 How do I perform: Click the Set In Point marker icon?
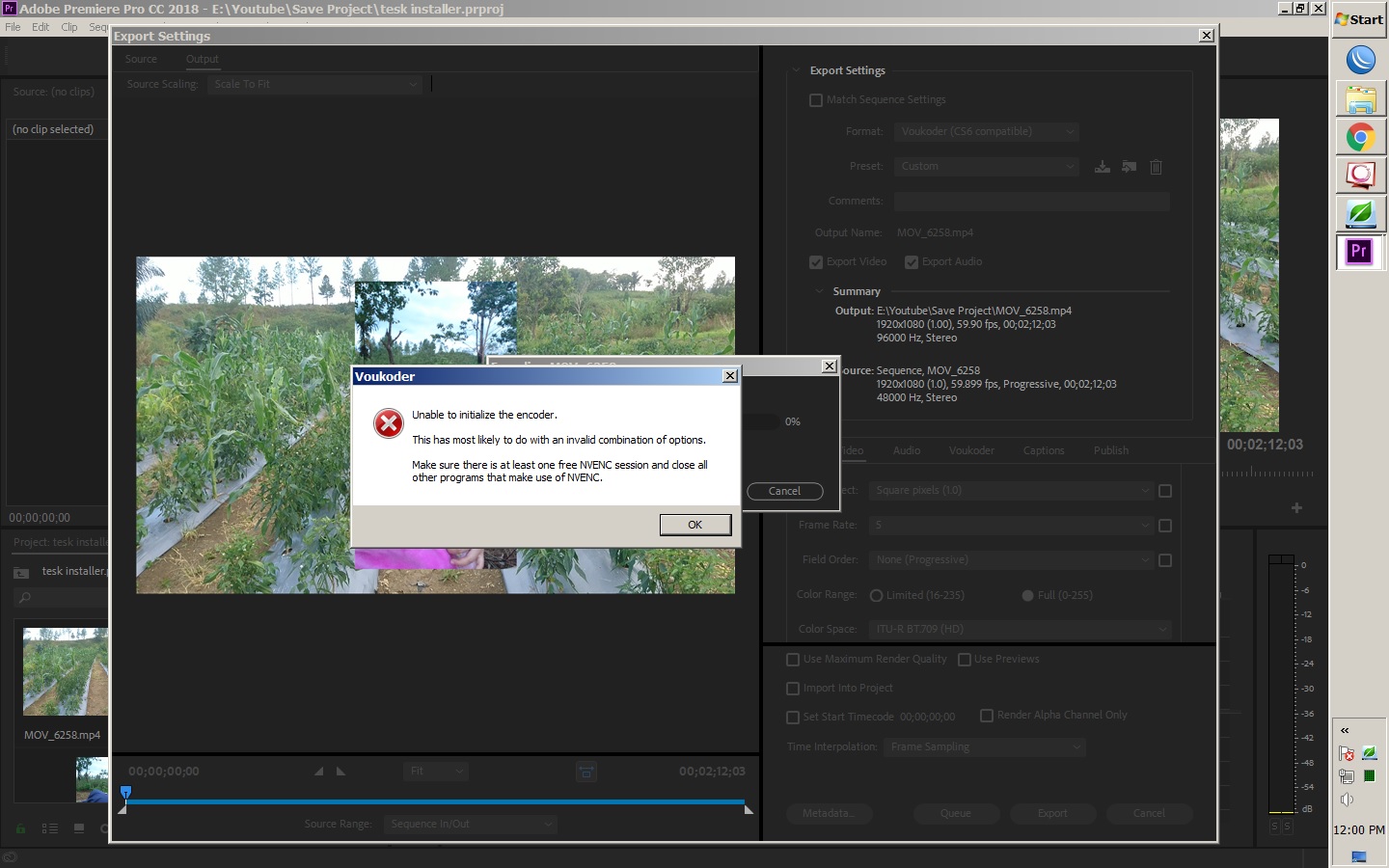(x=319, y=772)
